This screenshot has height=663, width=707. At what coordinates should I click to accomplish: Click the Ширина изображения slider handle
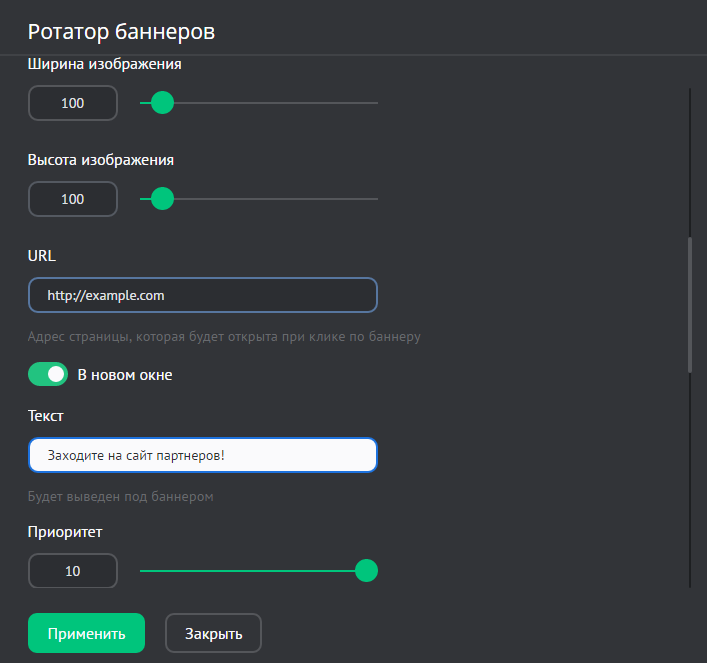point(162,103)
